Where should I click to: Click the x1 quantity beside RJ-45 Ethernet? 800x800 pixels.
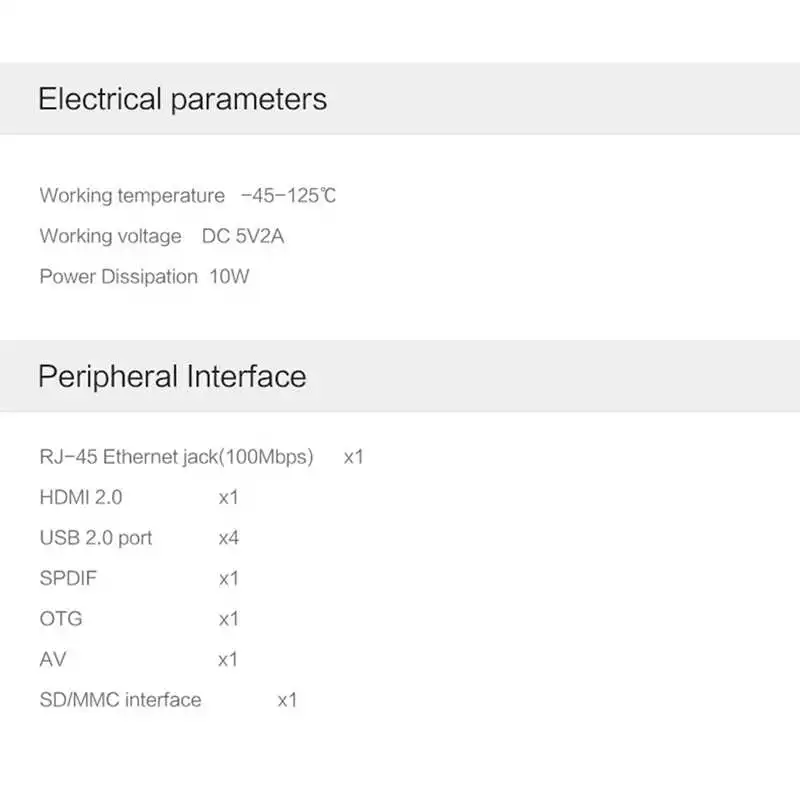point(354,457)
